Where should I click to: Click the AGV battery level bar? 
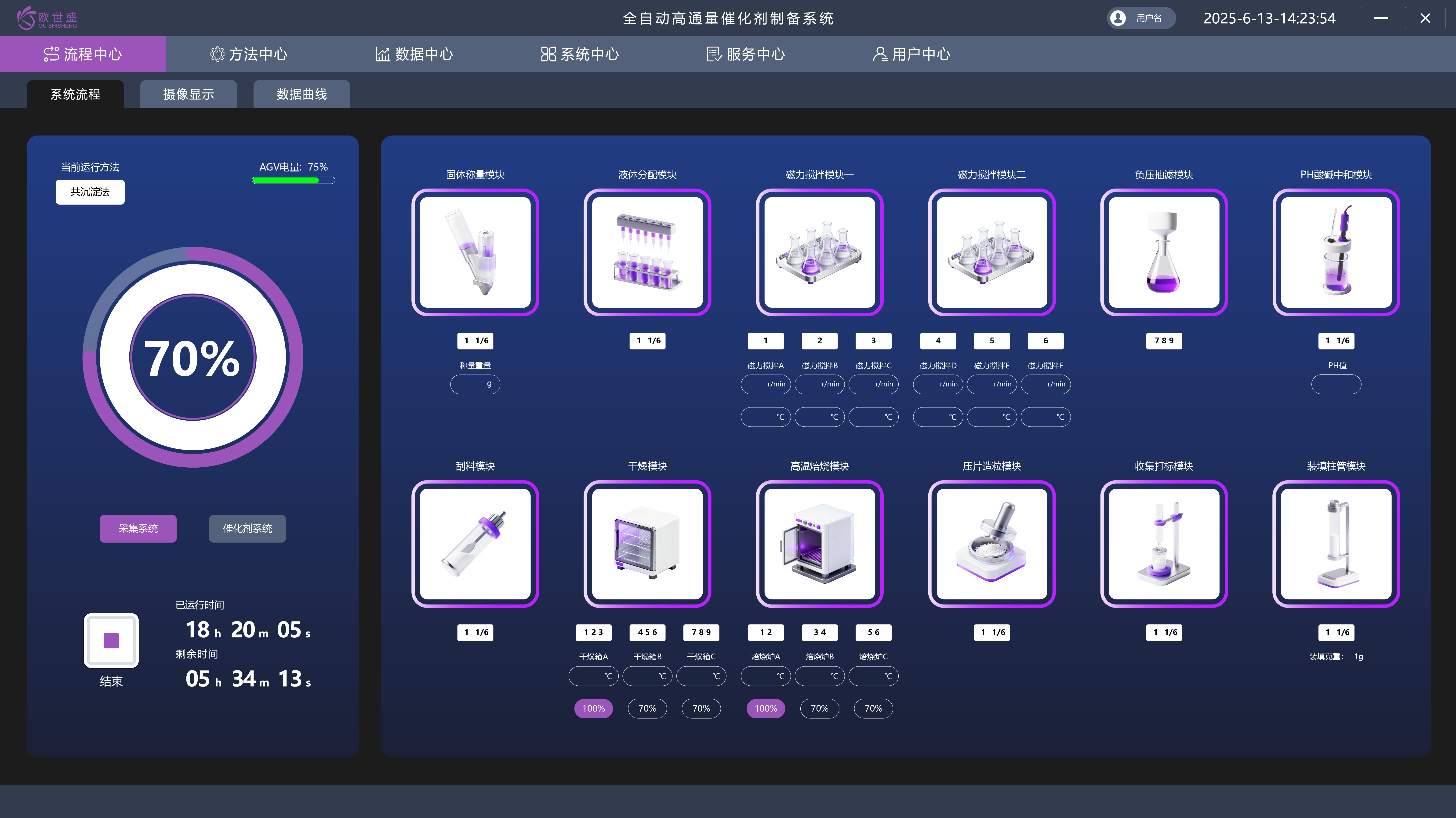tap(293, 180)
